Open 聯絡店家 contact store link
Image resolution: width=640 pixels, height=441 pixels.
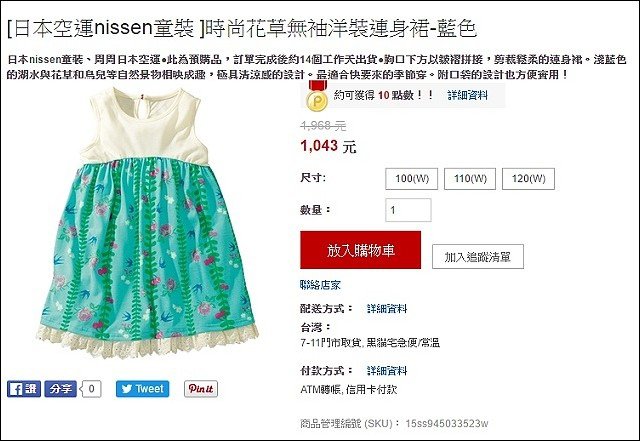(320, 285)
